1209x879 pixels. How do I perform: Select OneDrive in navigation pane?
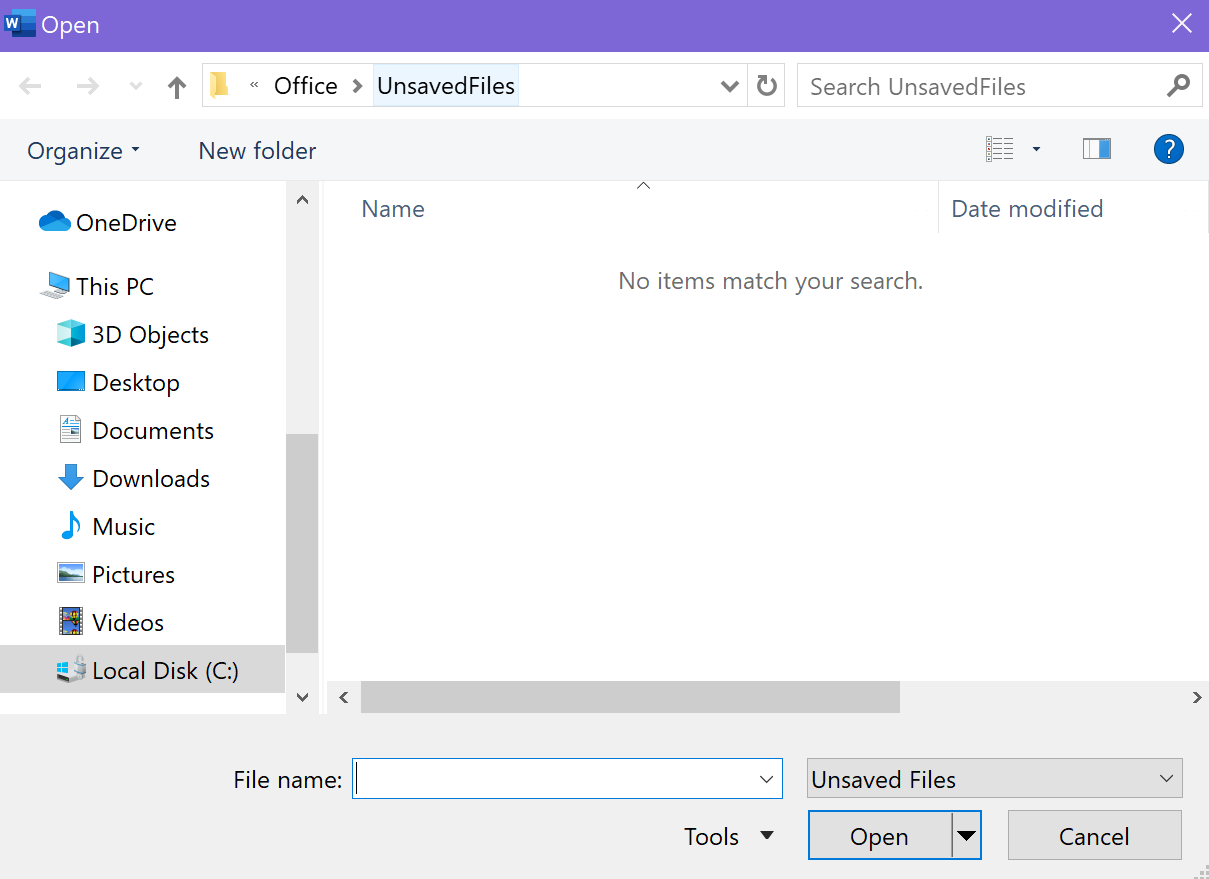(108, 223)
